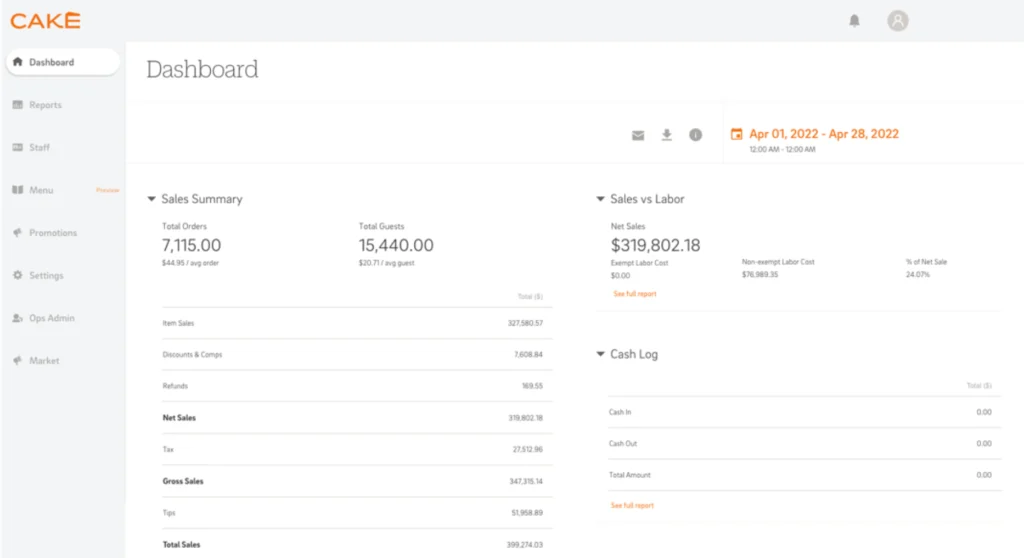Go to the Menu section in sidebar
The height and width of the screenshot is (558, 1024).
click(41, 190)
